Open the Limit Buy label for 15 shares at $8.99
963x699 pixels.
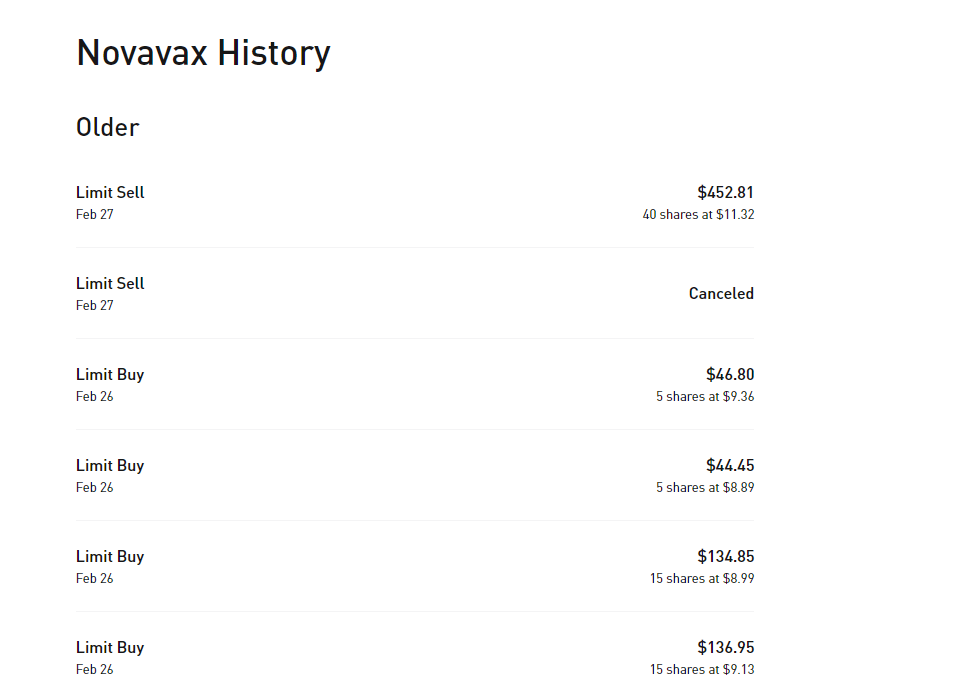point(110,556)
